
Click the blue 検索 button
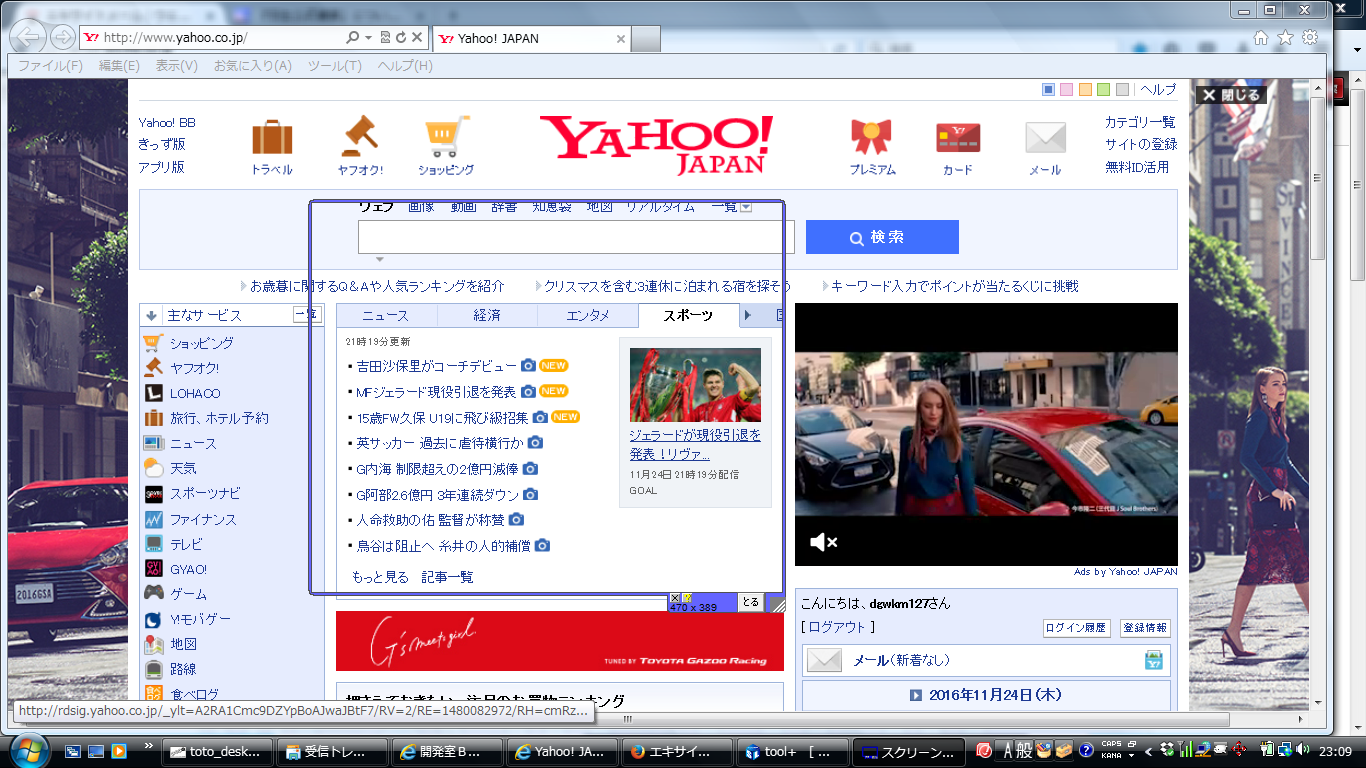tap(882, 237)
